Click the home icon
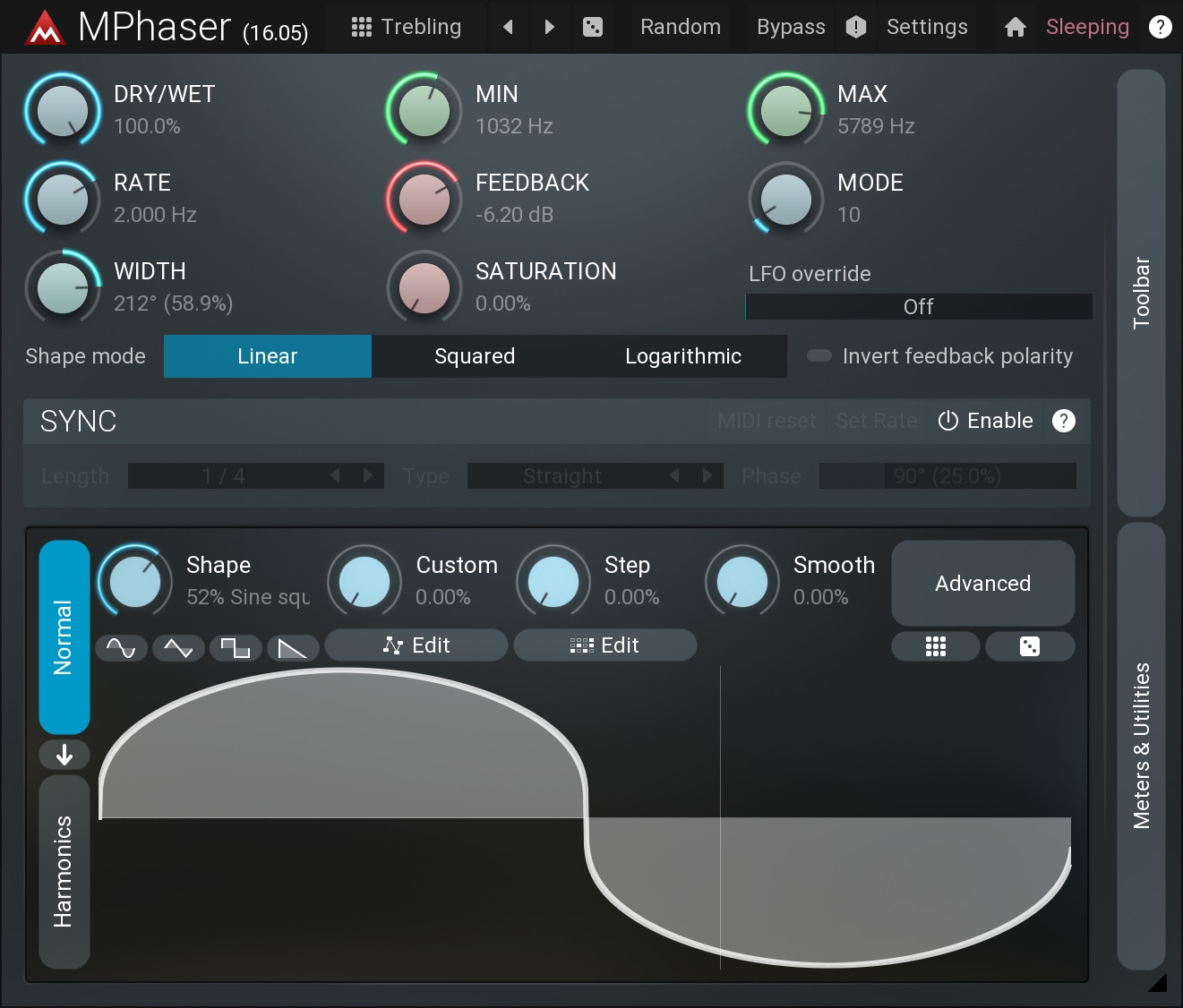The height and width of the screenshot is (1008, 1183). tap(1015, 28)
